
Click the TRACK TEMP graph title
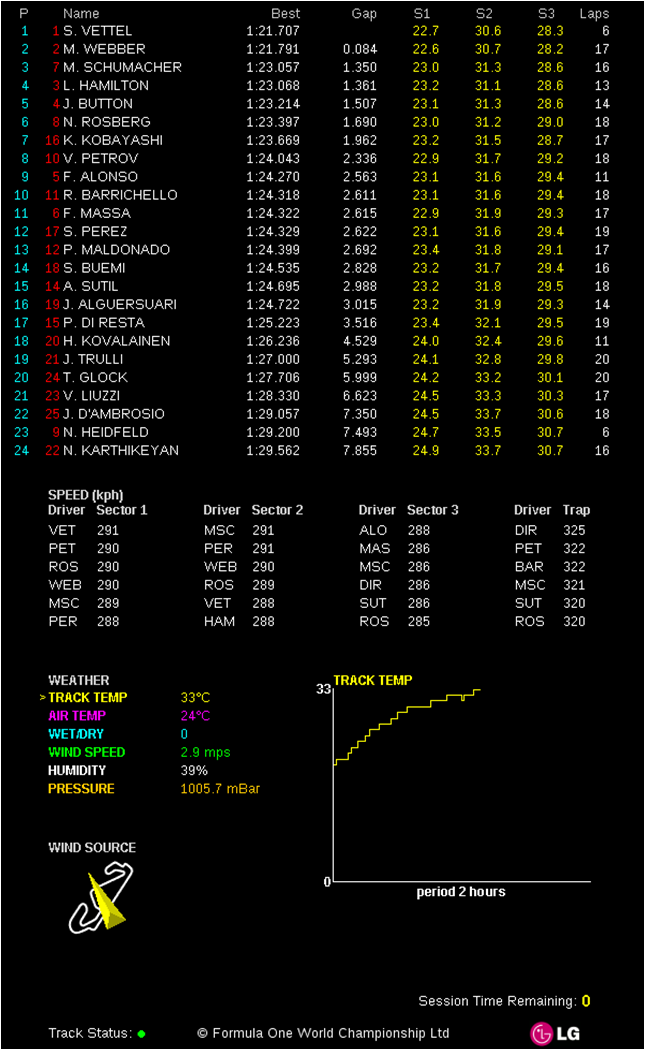(x=373, y=680)
